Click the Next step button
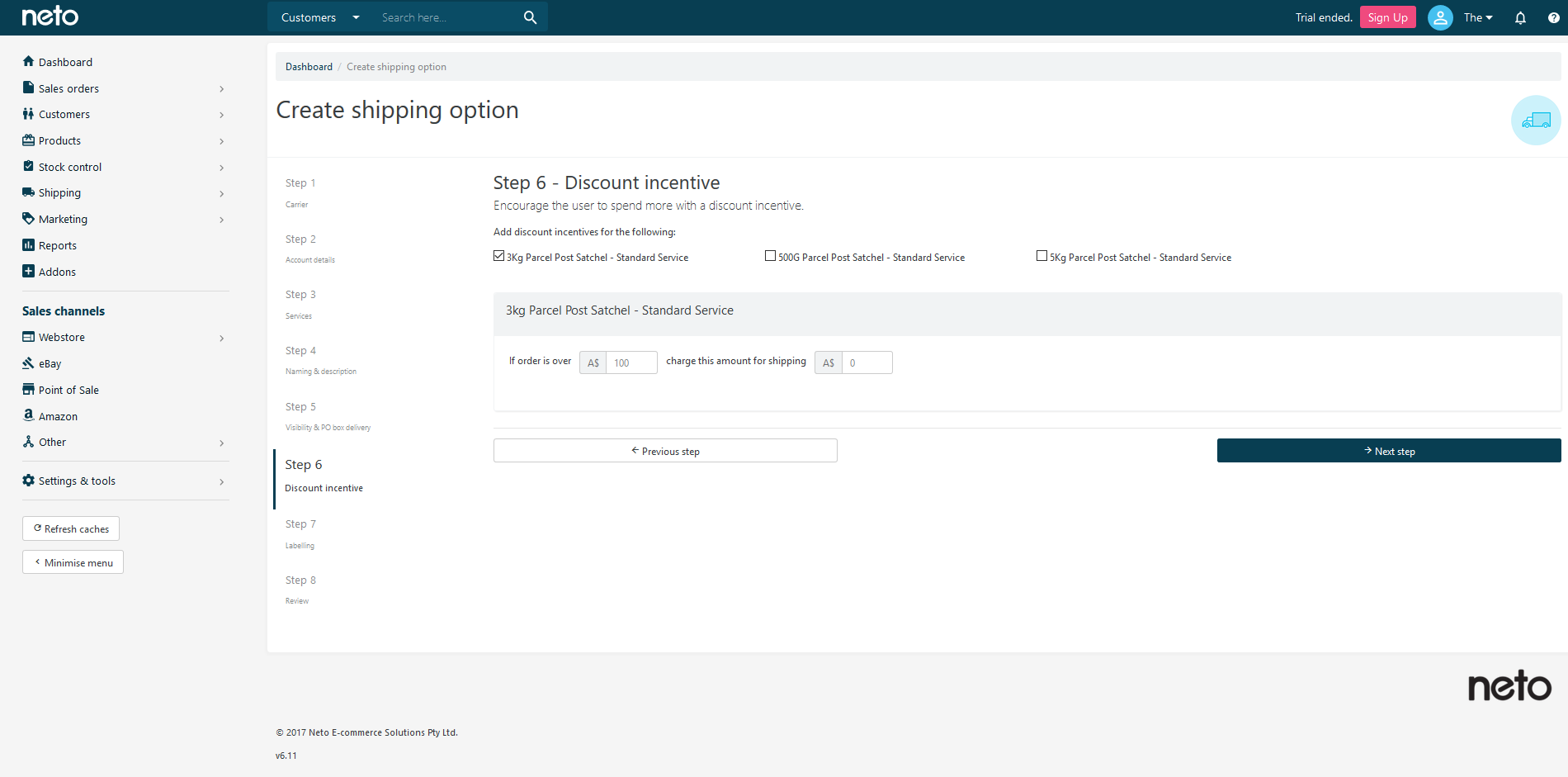Viewport: 1568px width, 777px height. 1389,451
